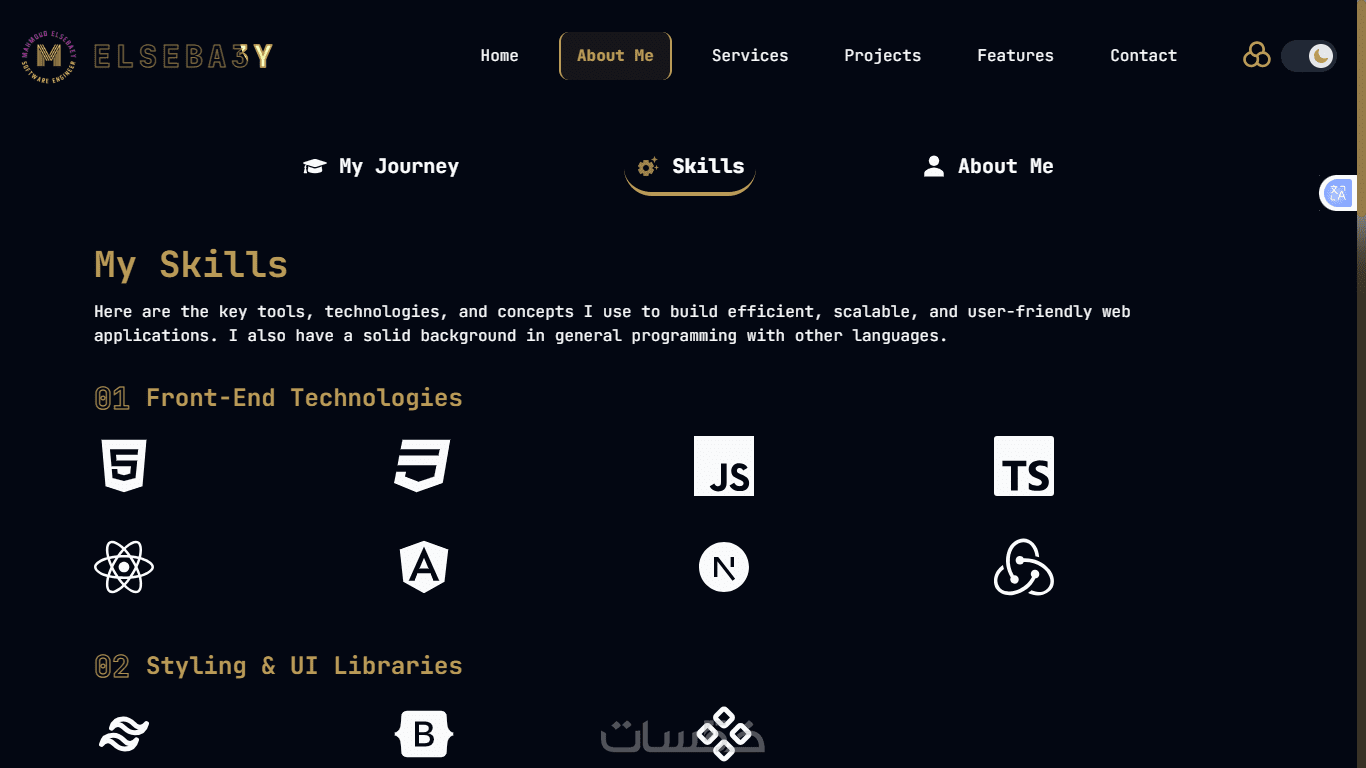Click the TypeScript TS icon
This screenshot has height=768, width=1366.
[1024, 466]
